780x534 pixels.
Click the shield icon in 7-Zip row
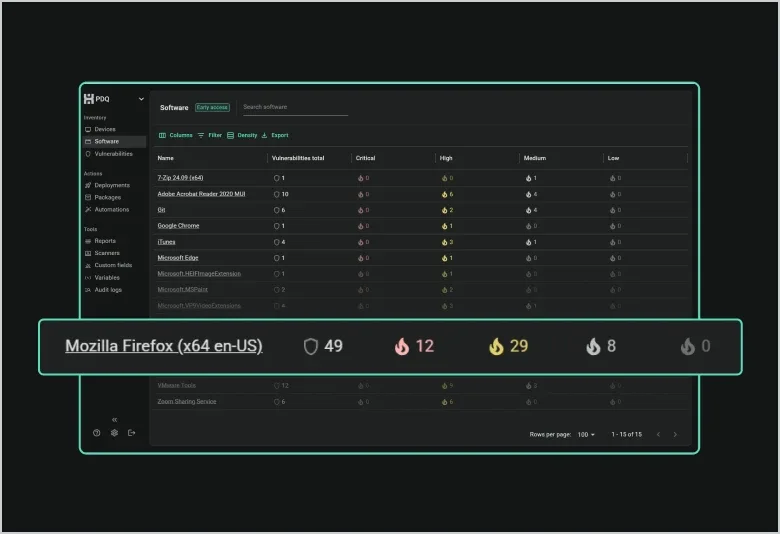click(x=277, y=178)
